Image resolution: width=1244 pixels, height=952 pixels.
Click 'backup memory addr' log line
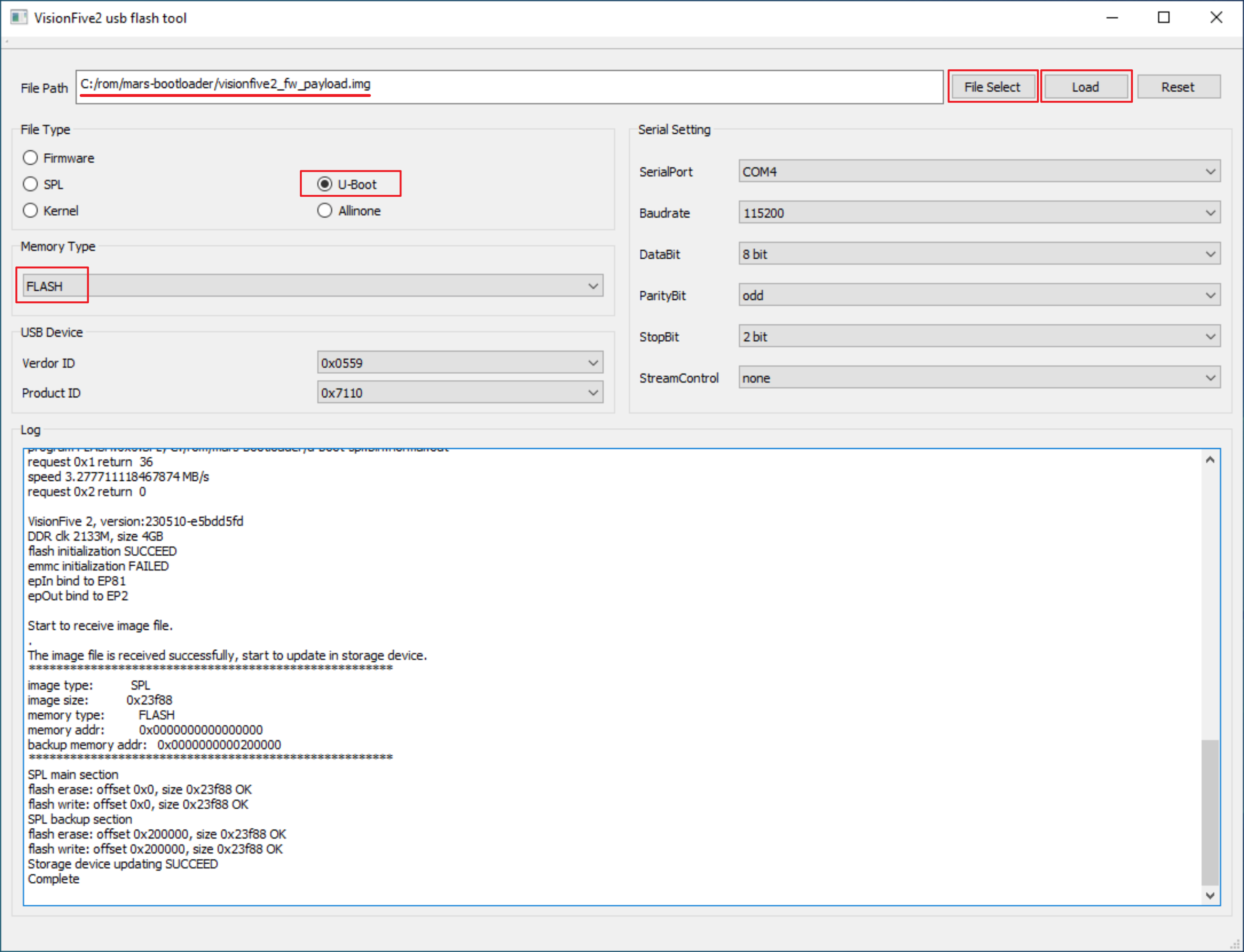(x=154, y=745)
